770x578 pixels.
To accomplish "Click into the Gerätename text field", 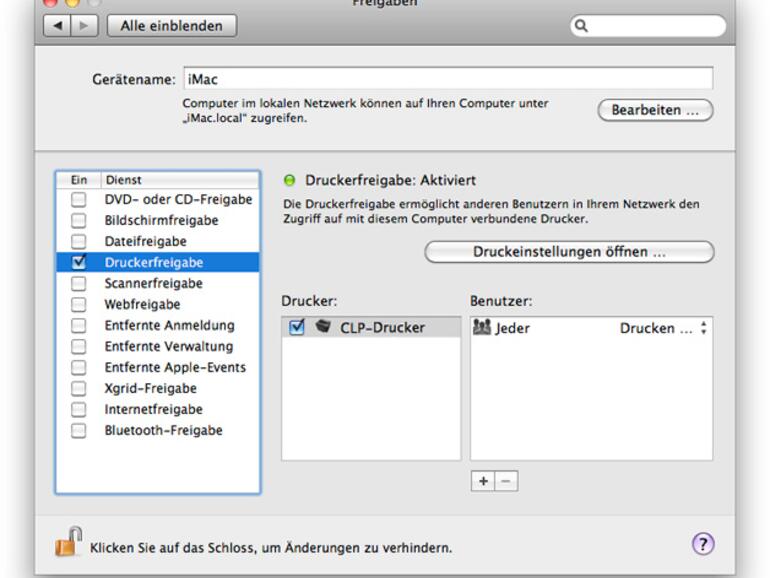I will click(x=448, y=79).
